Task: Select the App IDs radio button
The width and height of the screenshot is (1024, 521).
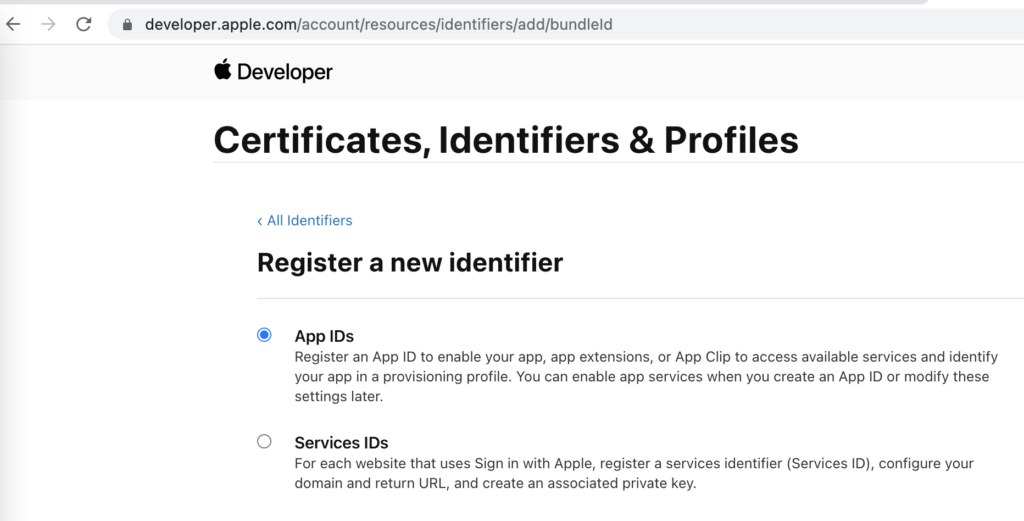Action: pyautogui.click(x=264, y=335)
